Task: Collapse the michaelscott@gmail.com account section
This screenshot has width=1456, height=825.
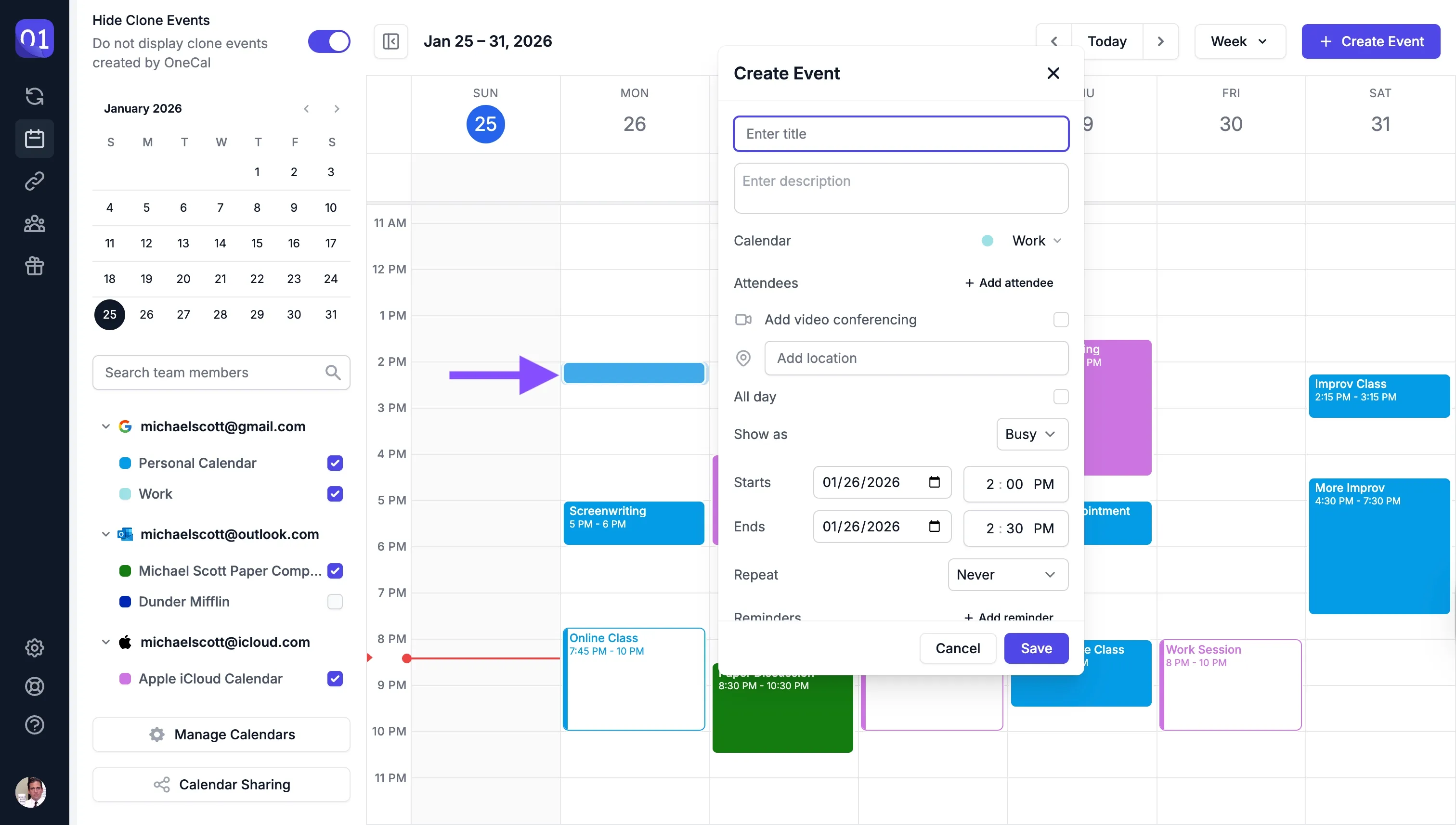Action: click(x=105, y=426)
